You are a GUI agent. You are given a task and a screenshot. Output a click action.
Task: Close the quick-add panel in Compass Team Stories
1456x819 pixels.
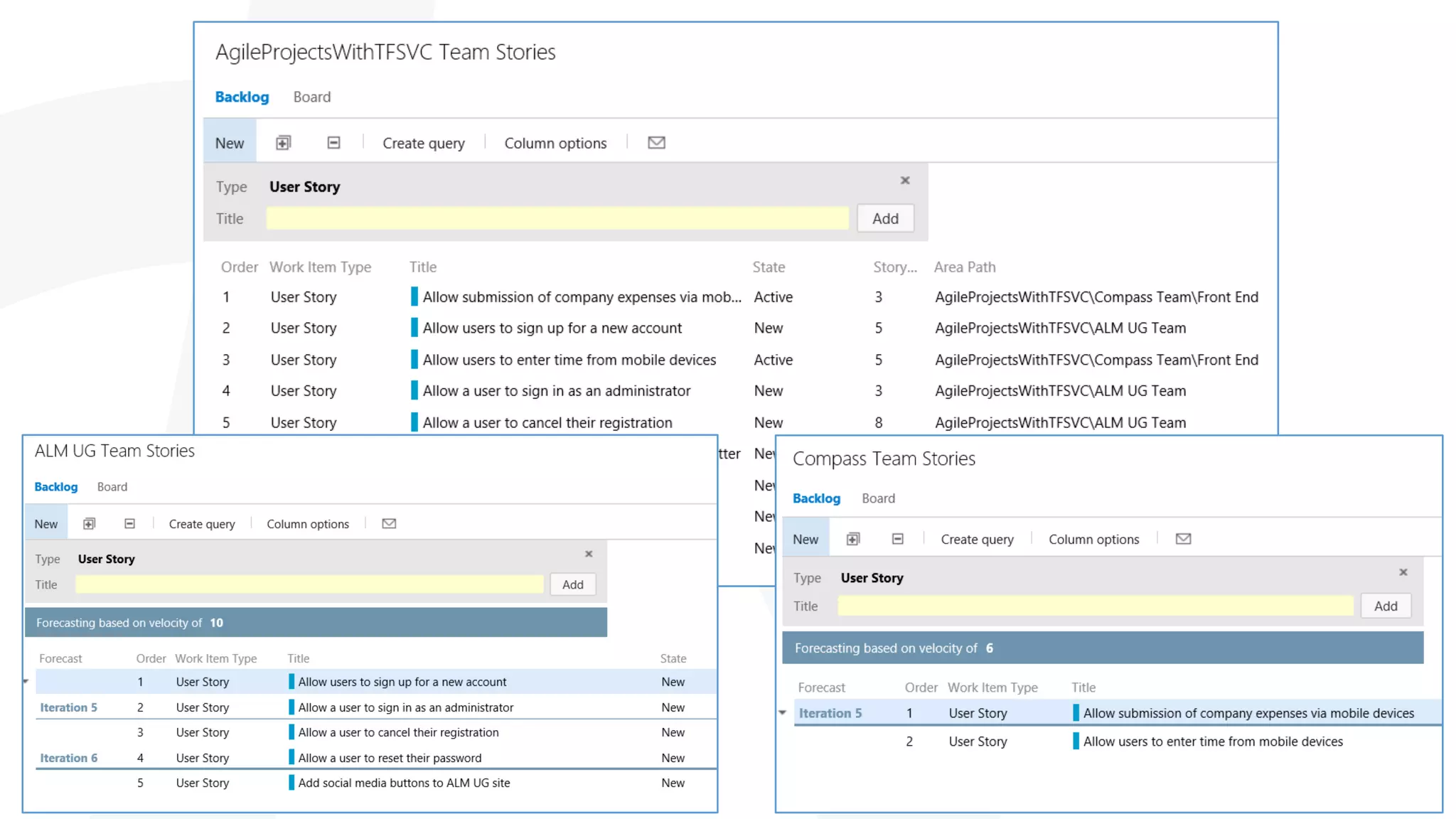click(1403, 572)
